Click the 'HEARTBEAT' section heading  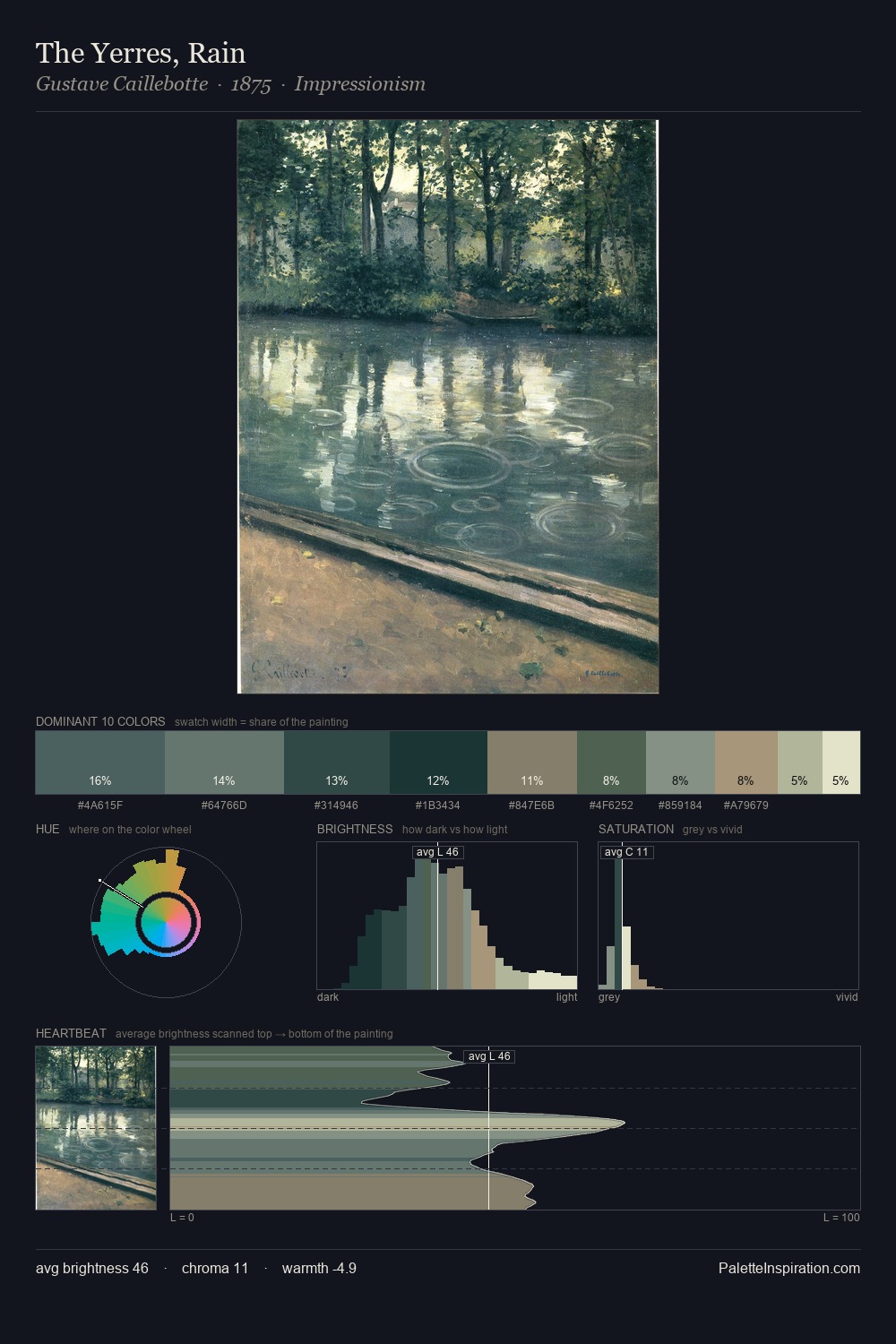click(x=71, y=1033)
